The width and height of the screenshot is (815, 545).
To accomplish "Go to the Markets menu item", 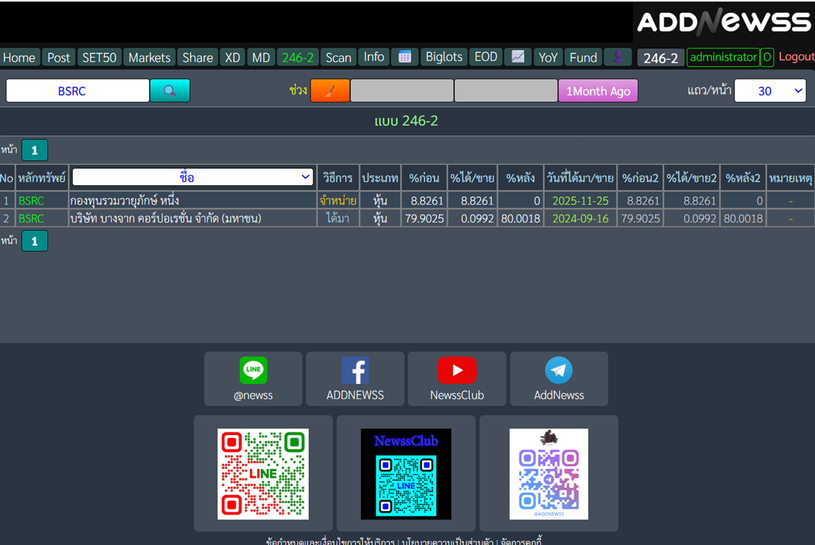I will (150, 57).
